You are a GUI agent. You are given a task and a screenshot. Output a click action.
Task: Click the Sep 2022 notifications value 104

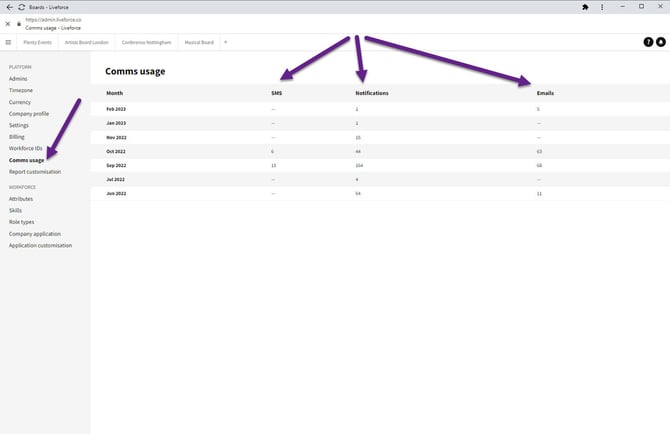click(359, 165)
